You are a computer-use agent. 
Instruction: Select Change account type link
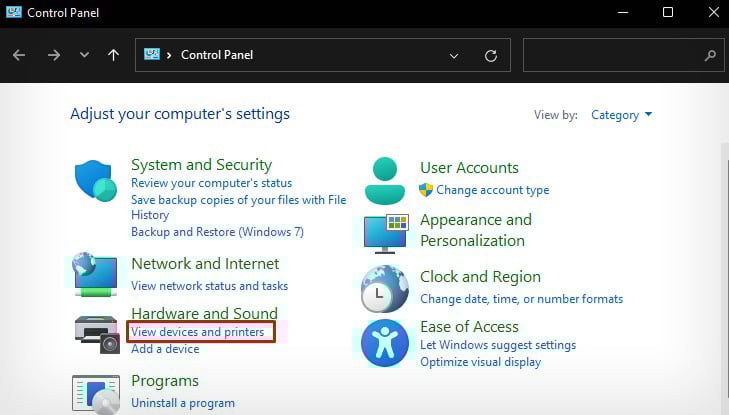pos(492,190)
